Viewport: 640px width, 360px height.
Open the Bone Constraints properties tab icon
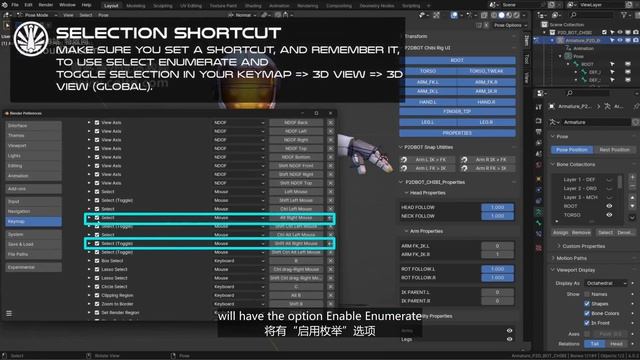(539, 234)
